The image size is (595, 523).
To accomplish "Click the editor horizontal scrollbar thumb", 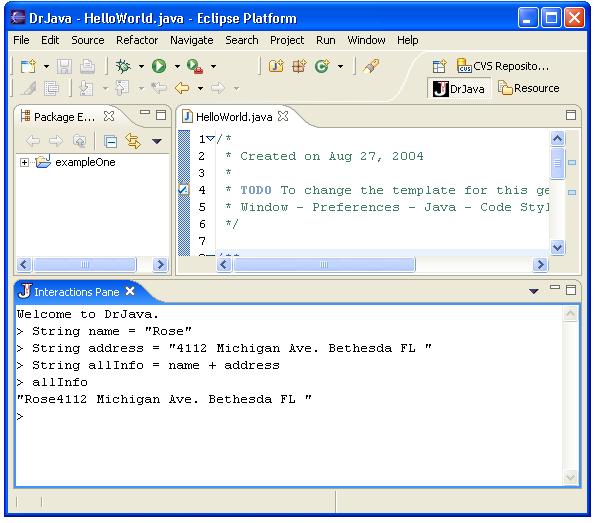I will point(324,265).
